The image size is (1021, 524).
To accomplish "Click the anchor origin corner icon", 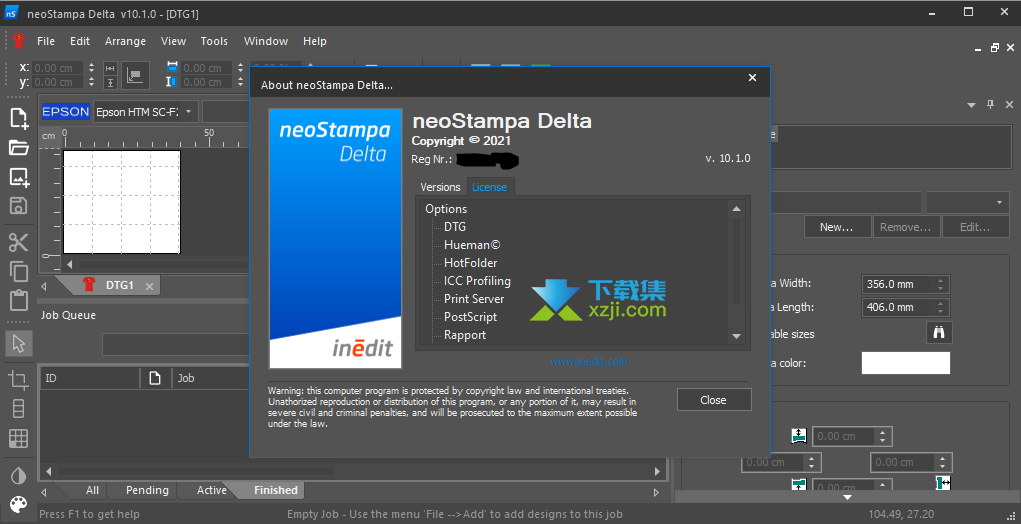I will click(135, 76).
